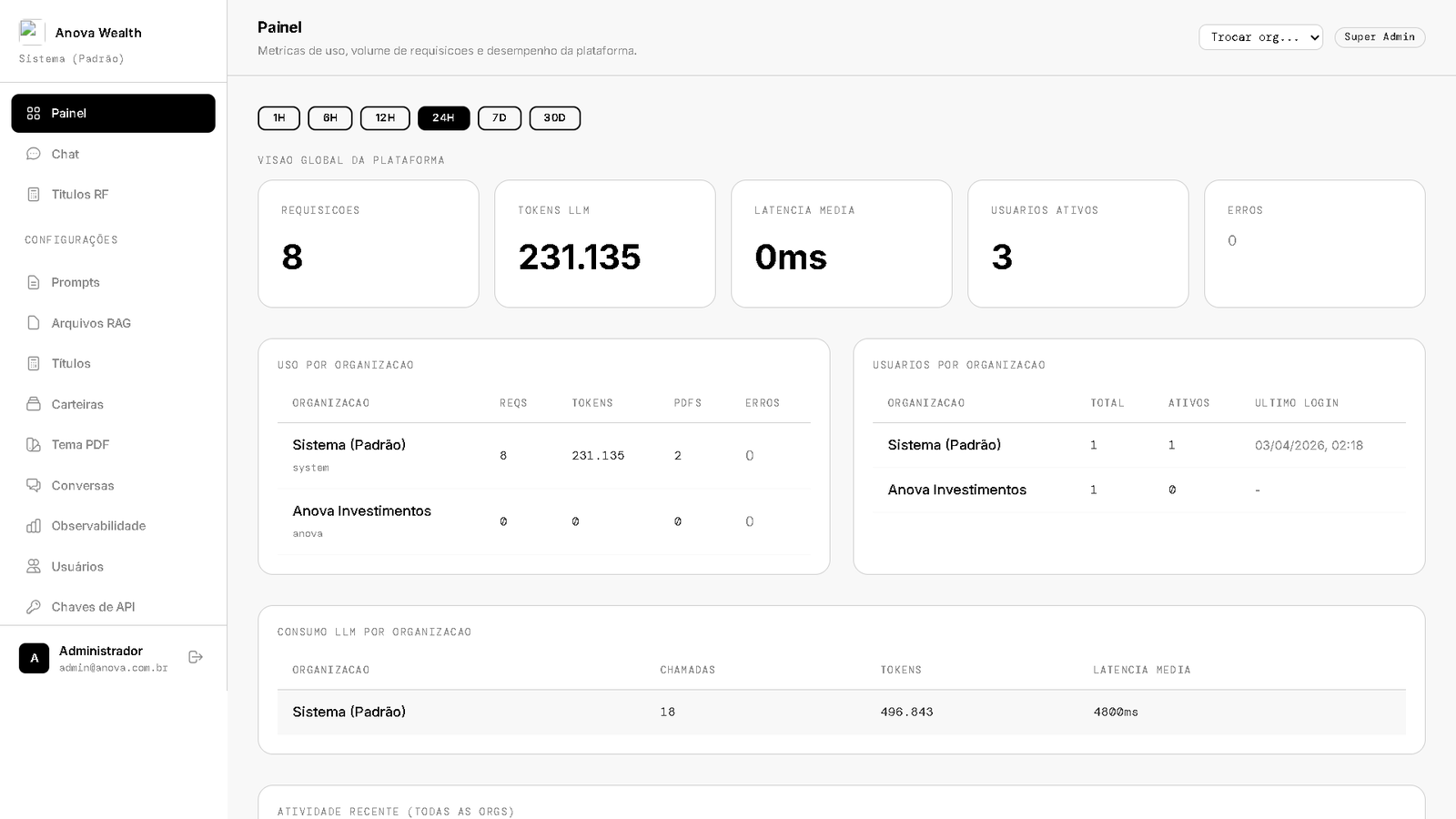Click the Usuários people icon
The width and height of the screenshot is (1456, 819).
(34, 566)
